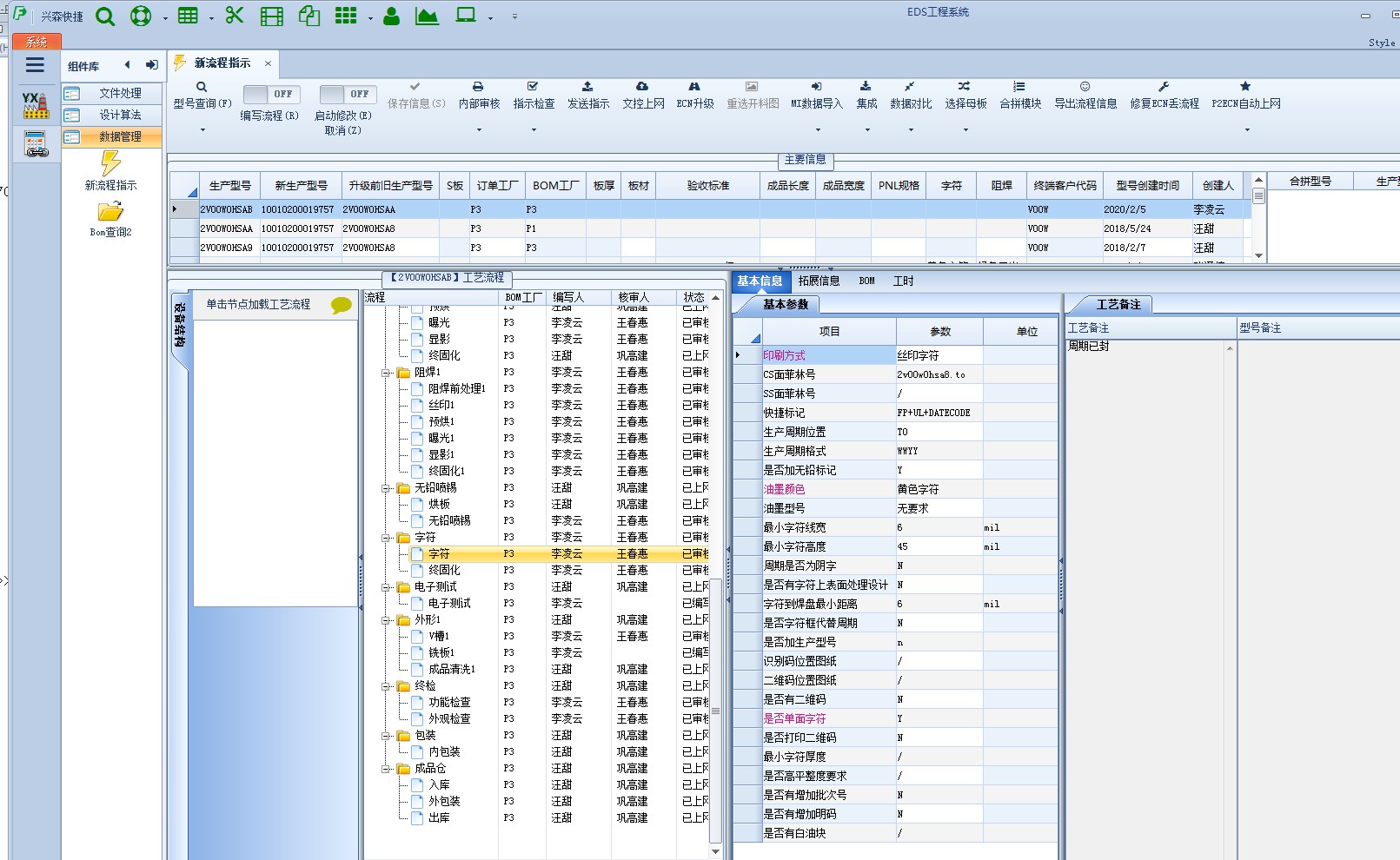Click the lifebuoy help icon in quick access bar
1400x860 pixels.
[140, 17]
